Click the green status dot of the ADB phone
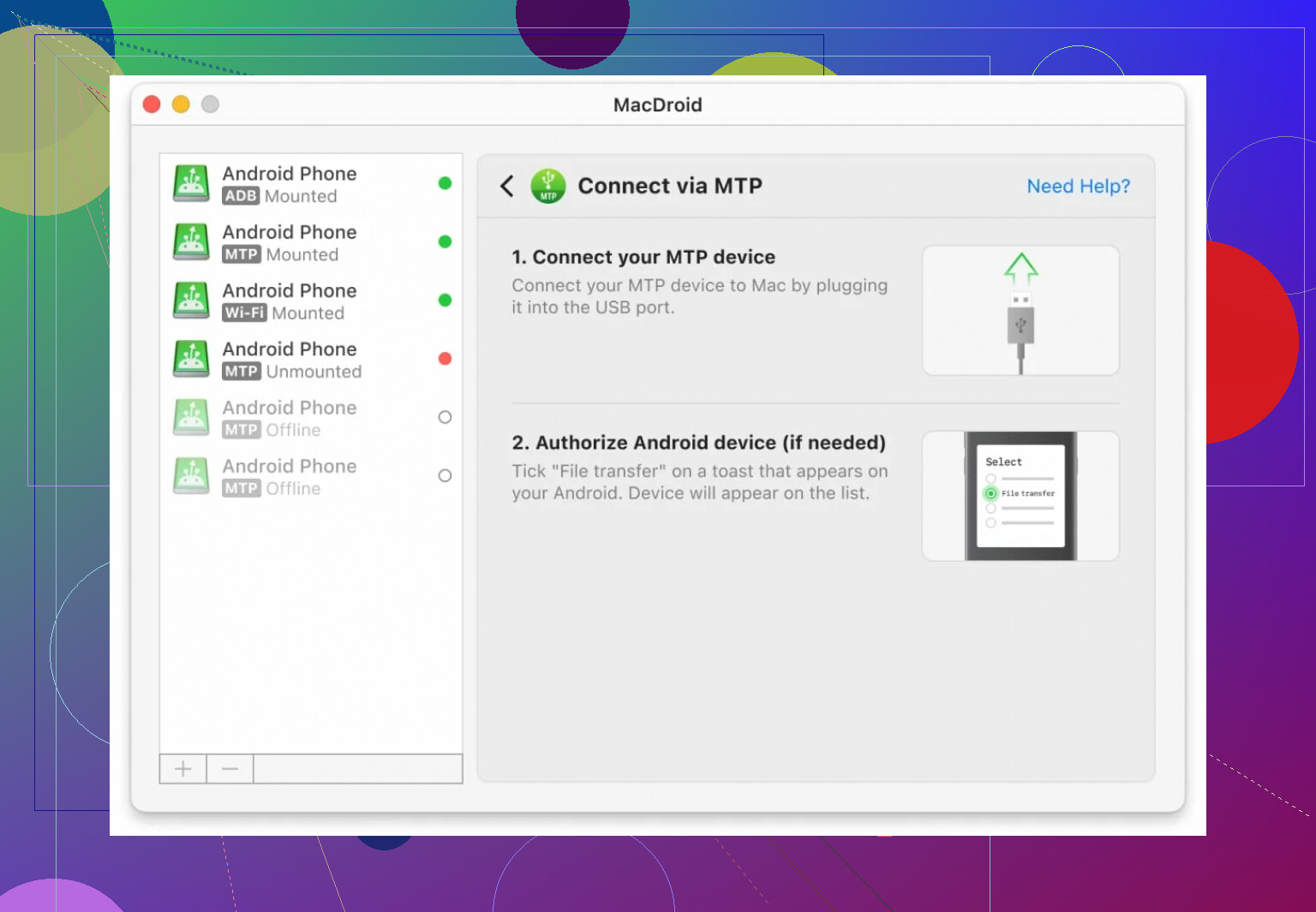1316x912 pixels. (x=445, y=183)
